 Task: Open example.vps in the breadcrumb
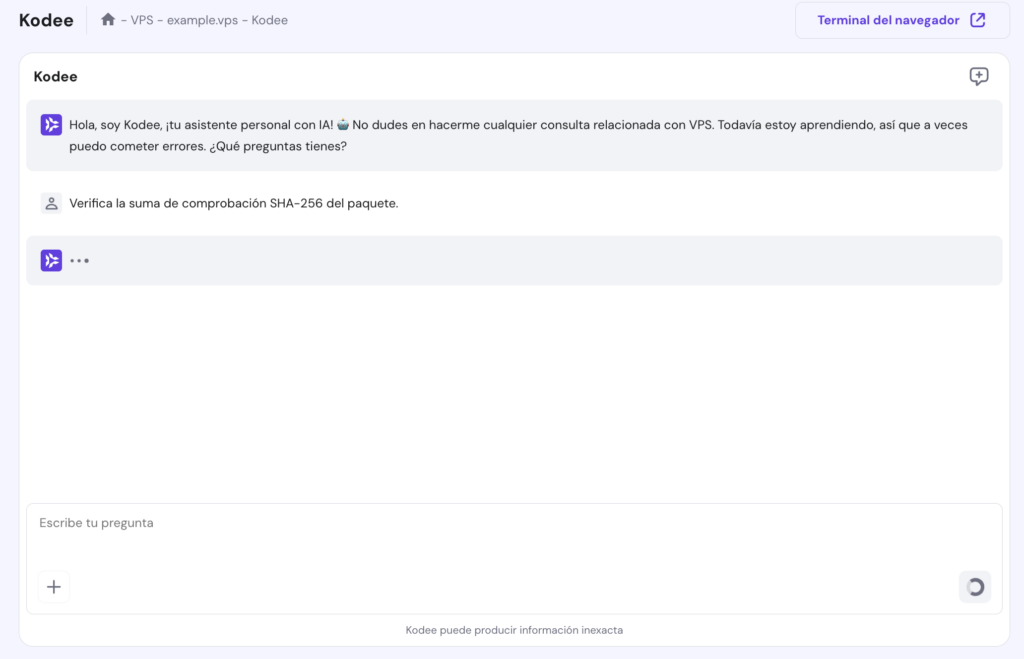point(203,20)
